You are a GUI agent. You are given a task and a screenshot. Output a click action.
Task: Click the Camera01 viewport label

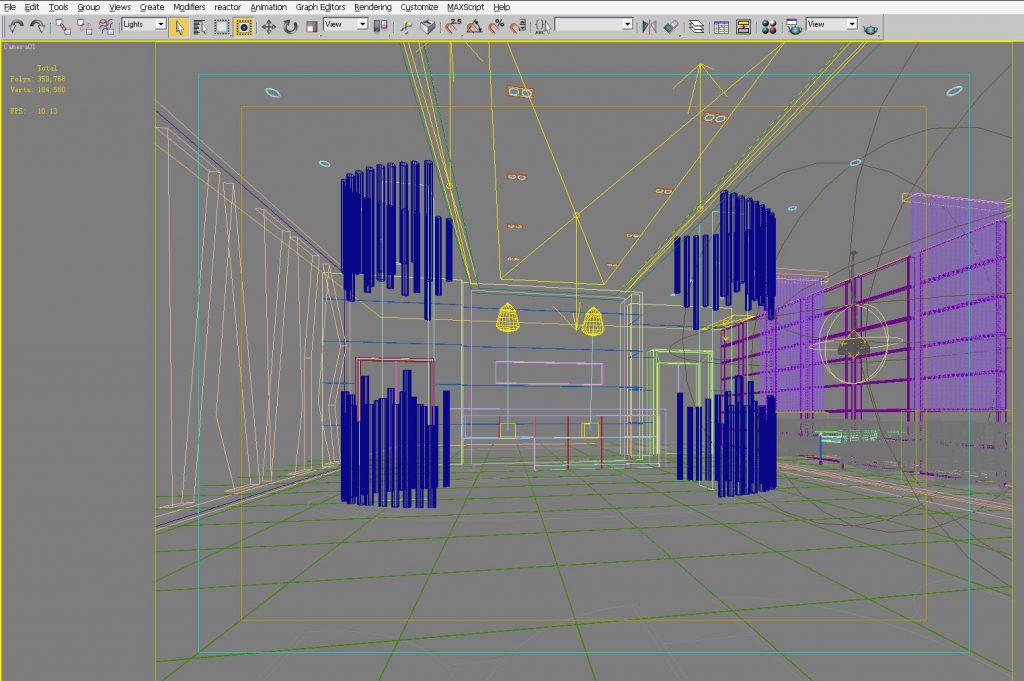pos(21,47)
